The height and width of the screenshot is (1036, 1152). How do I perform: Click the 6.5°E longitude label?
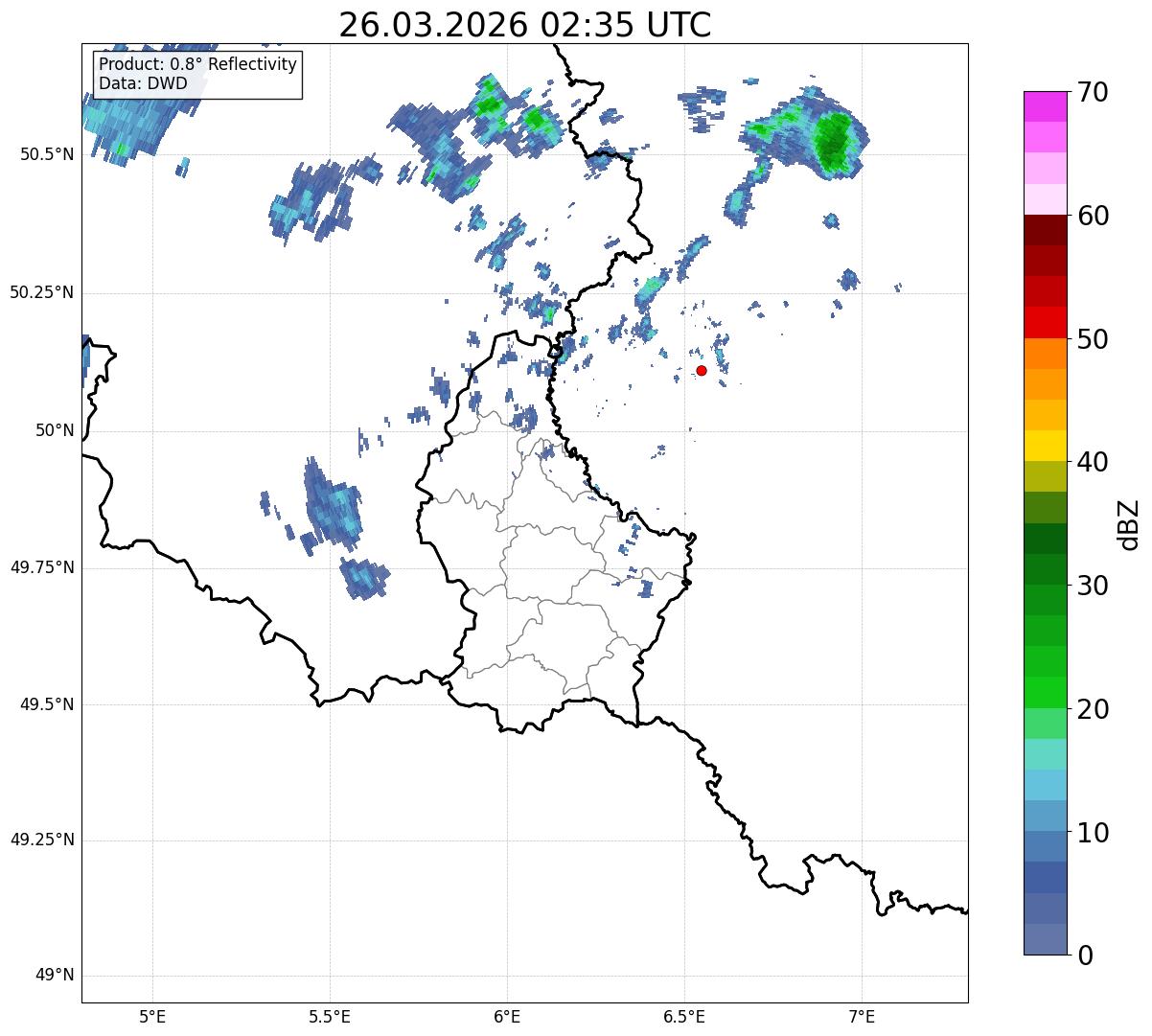click(x=684, y=1017)
